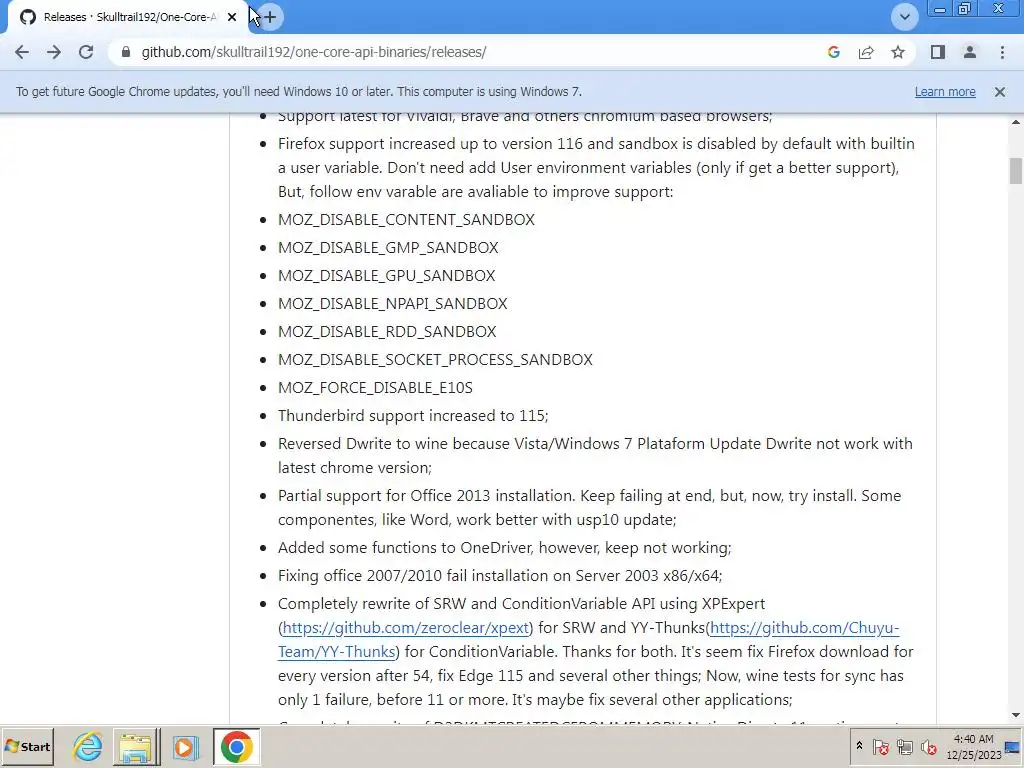Click the scrollbar down arrow
The width and height of the screenshot is (1024, 768).
coord(1015,716)
